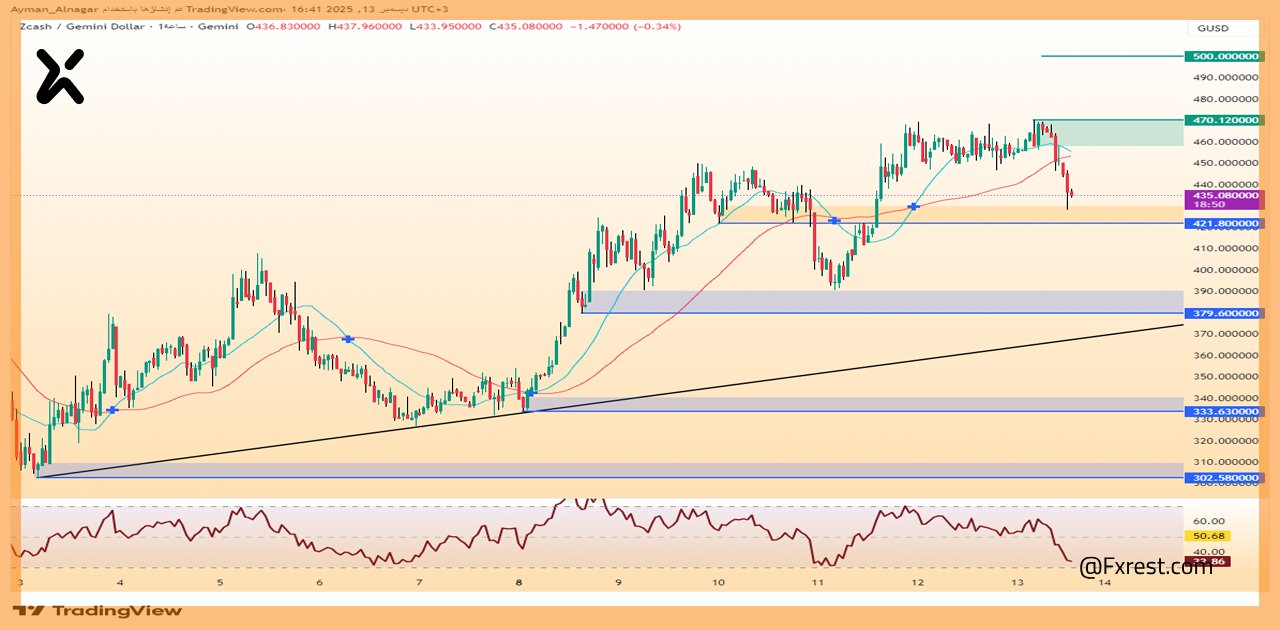The height and width of the screenshot is (630, 1280).
Task: Click the Fxrest X logo in top-left corner
Action: pos(61,73)
